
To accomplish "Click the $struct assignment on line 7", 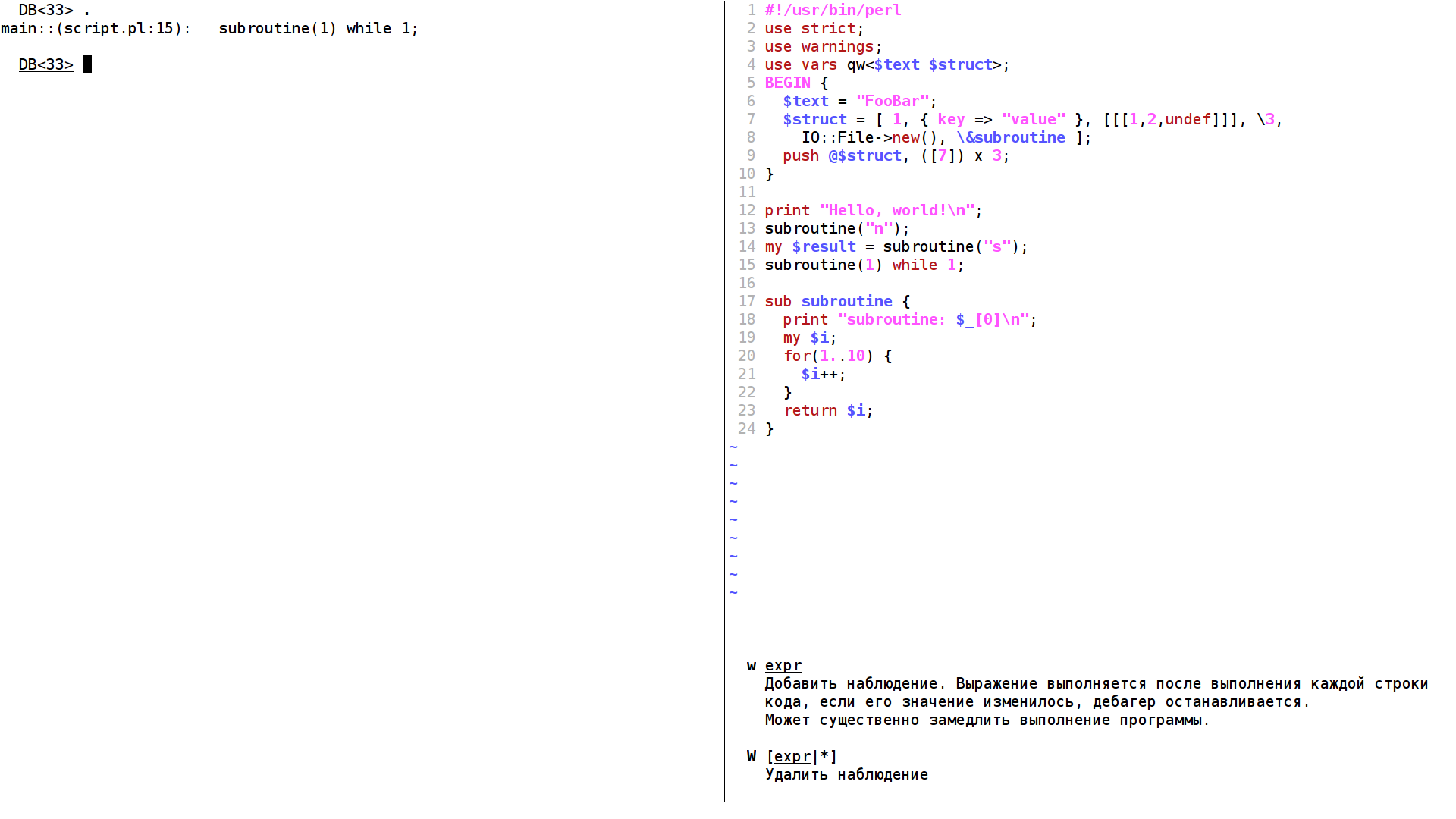I will [1032, 119].
